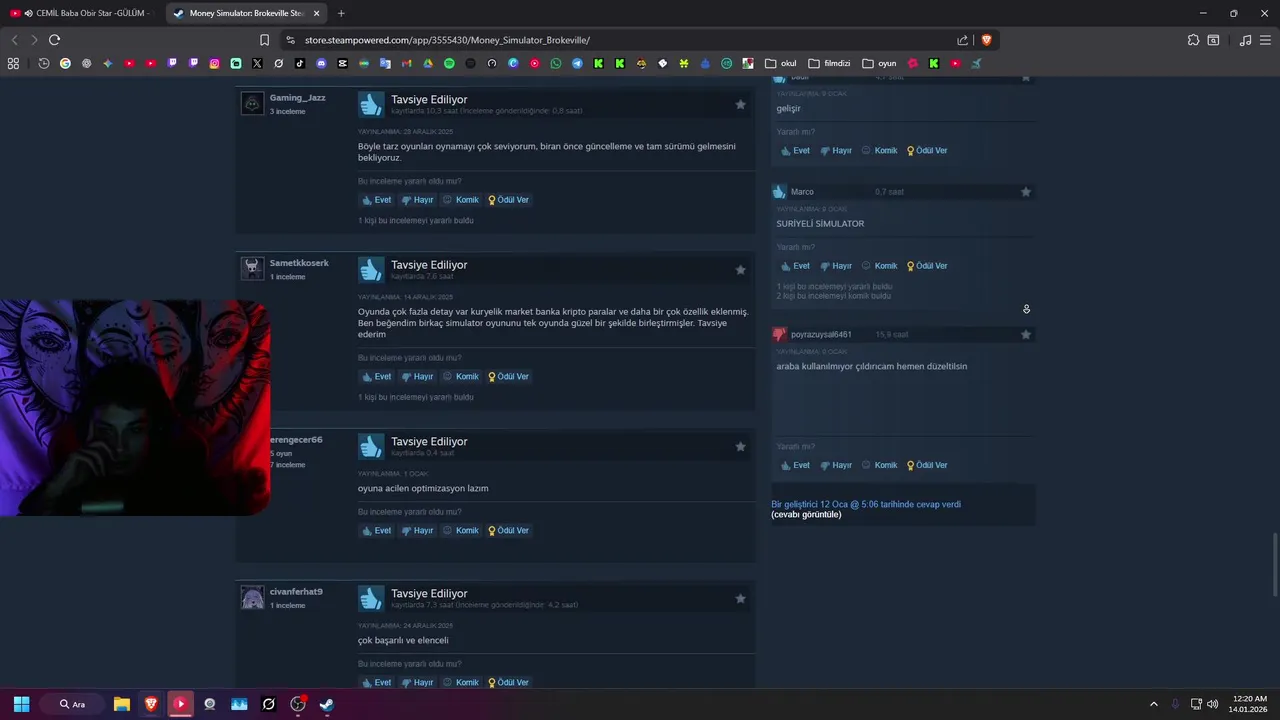Open Sametkkoserk user profile link

[299, 263]
